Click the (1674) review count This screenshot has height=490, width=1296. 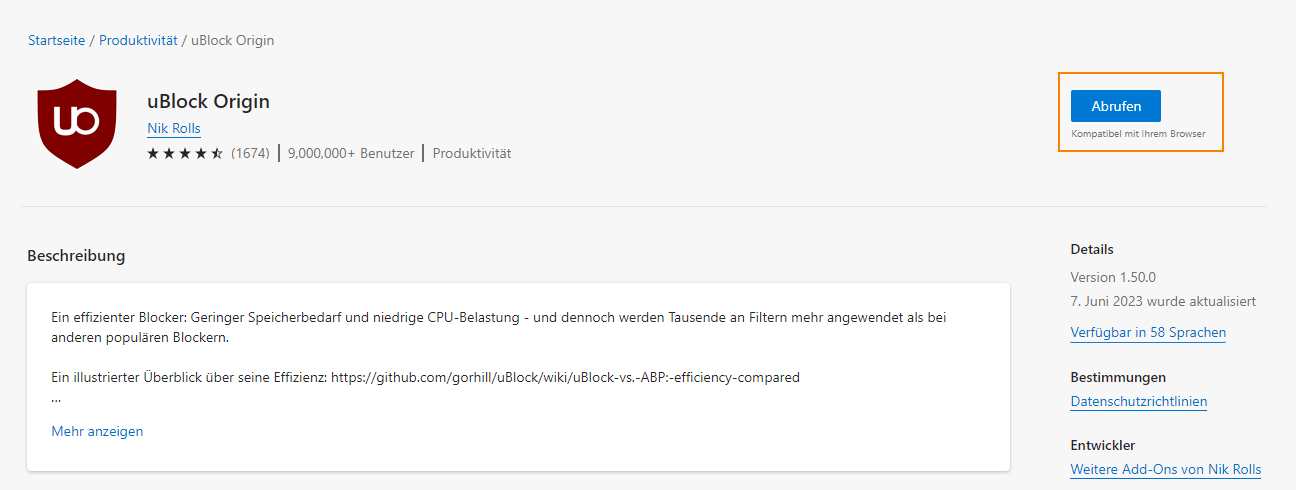pos(250,153)
